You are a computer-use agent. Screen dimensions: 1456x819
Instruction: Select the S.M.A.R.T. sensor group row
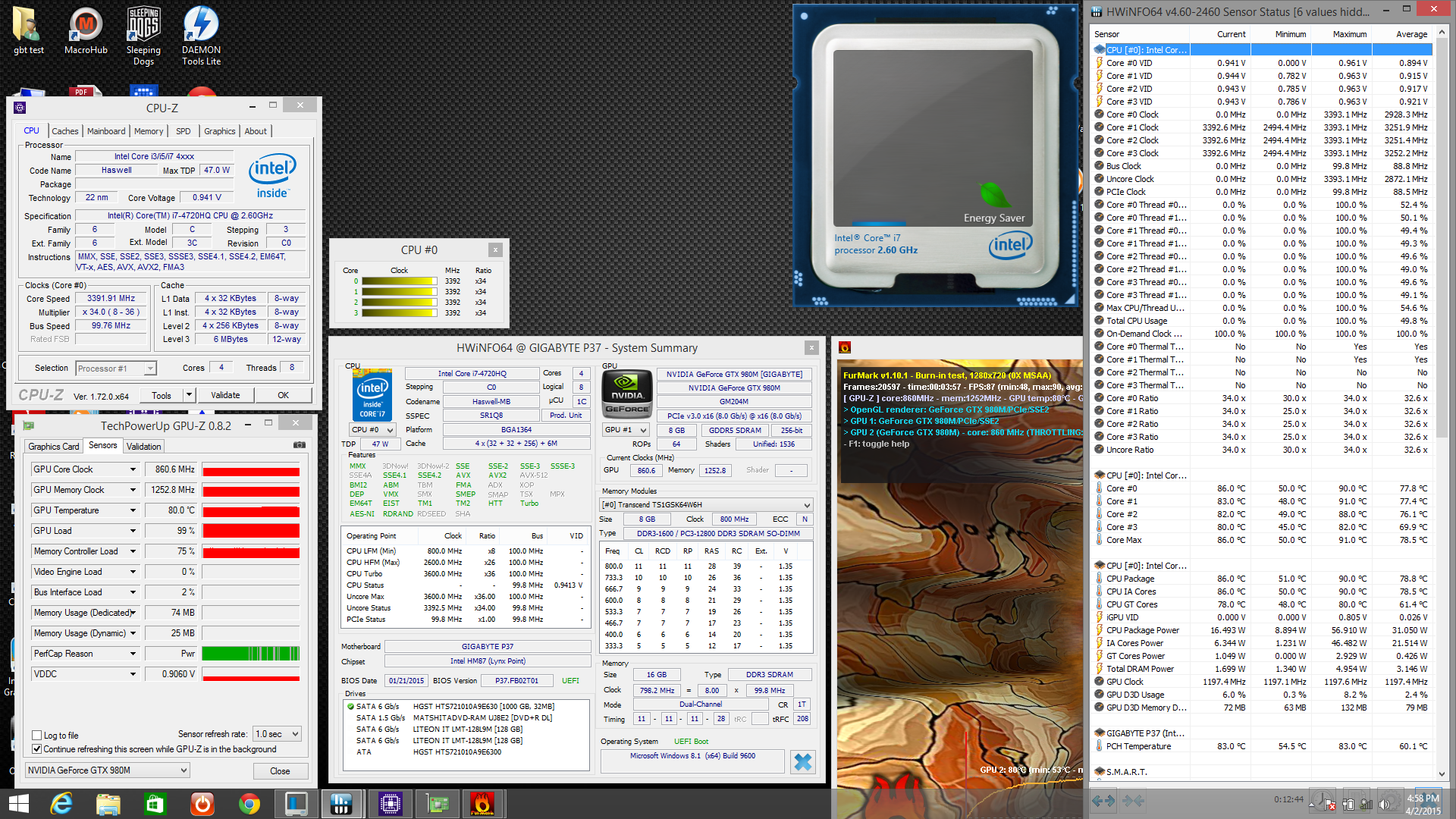tap(1262, 772)
